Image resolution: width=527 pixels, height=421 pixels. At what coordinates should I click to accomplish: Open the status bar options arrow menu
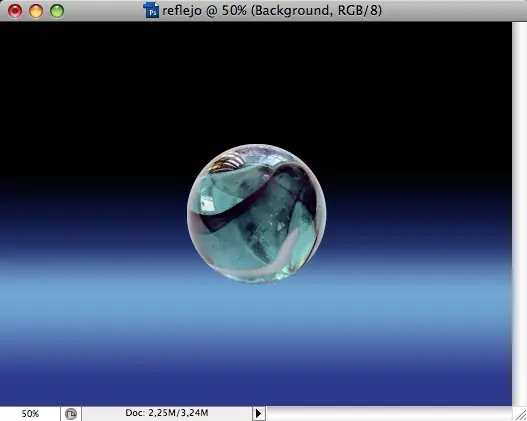(x=258, y=413)
